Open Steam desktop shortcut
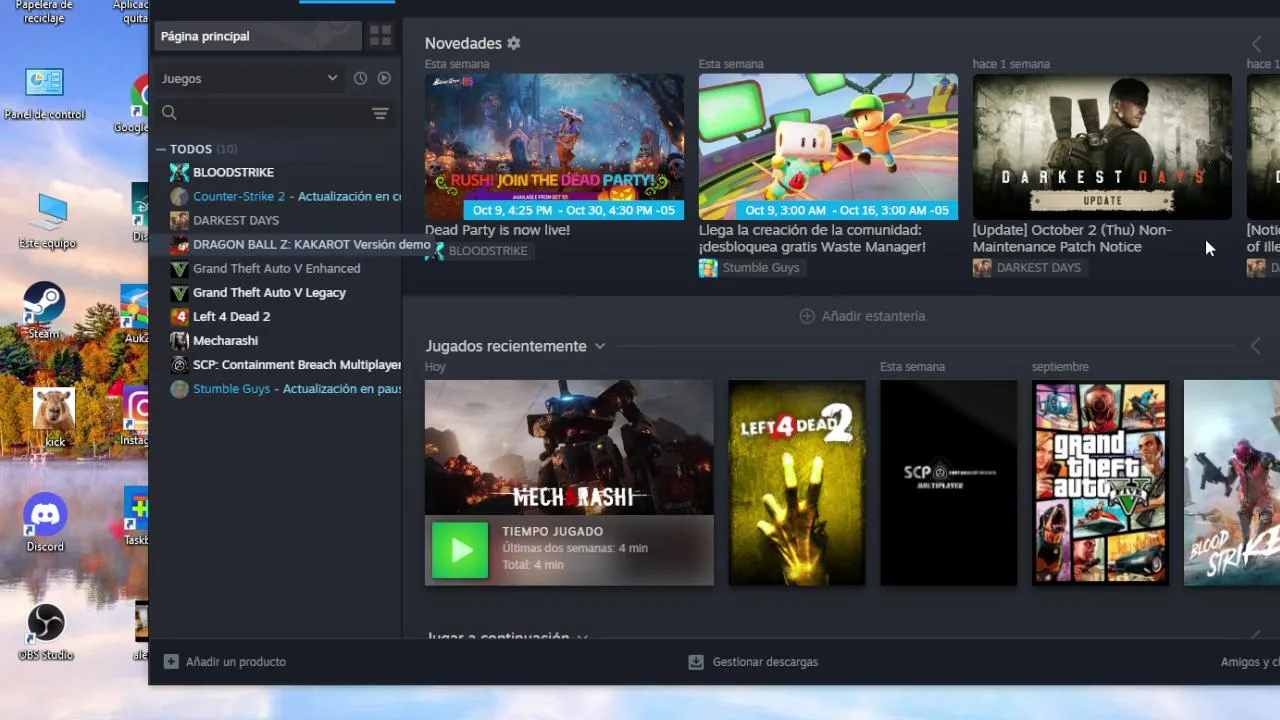Image resolution: width=1280 pixels, height=720 pixels. pyautogui.click(x=44, y=311)
